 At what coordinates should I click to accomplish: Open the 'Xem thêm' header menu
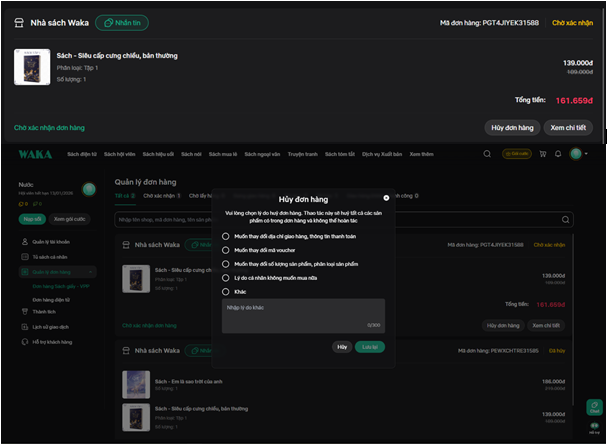[x=421, y=154]
